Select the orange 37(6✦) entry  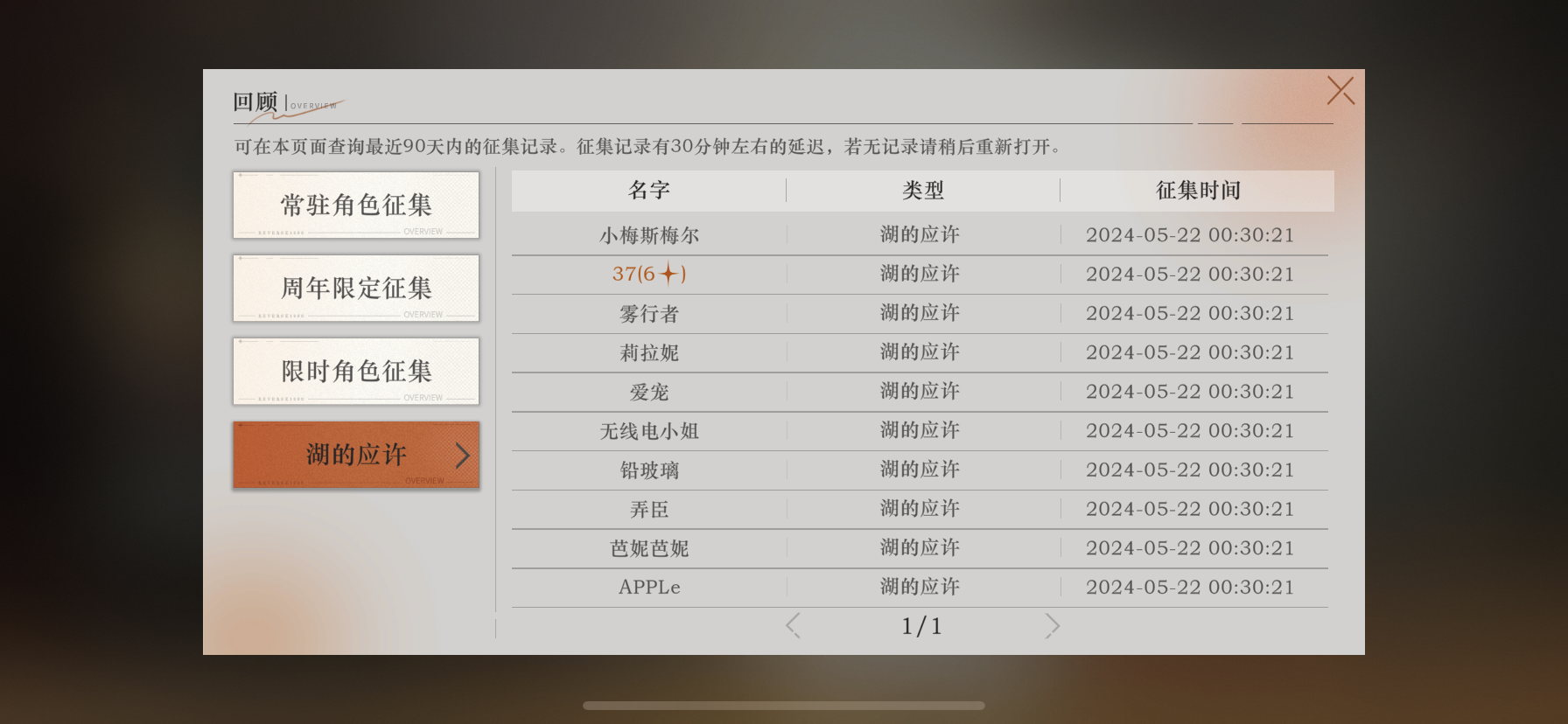(649, 274)
